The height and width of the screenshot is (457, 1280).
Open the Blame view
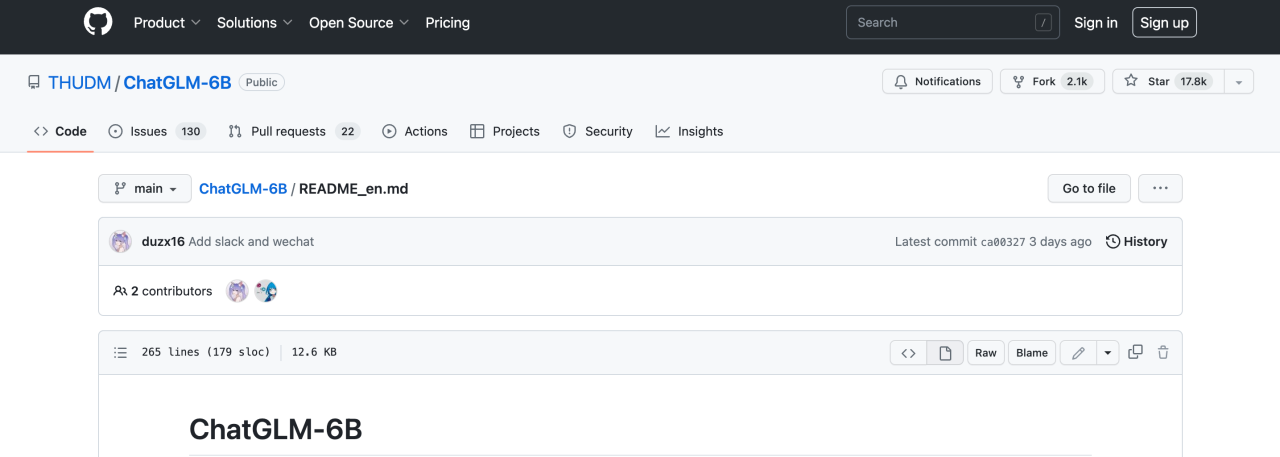click(x=1032, y=353)
